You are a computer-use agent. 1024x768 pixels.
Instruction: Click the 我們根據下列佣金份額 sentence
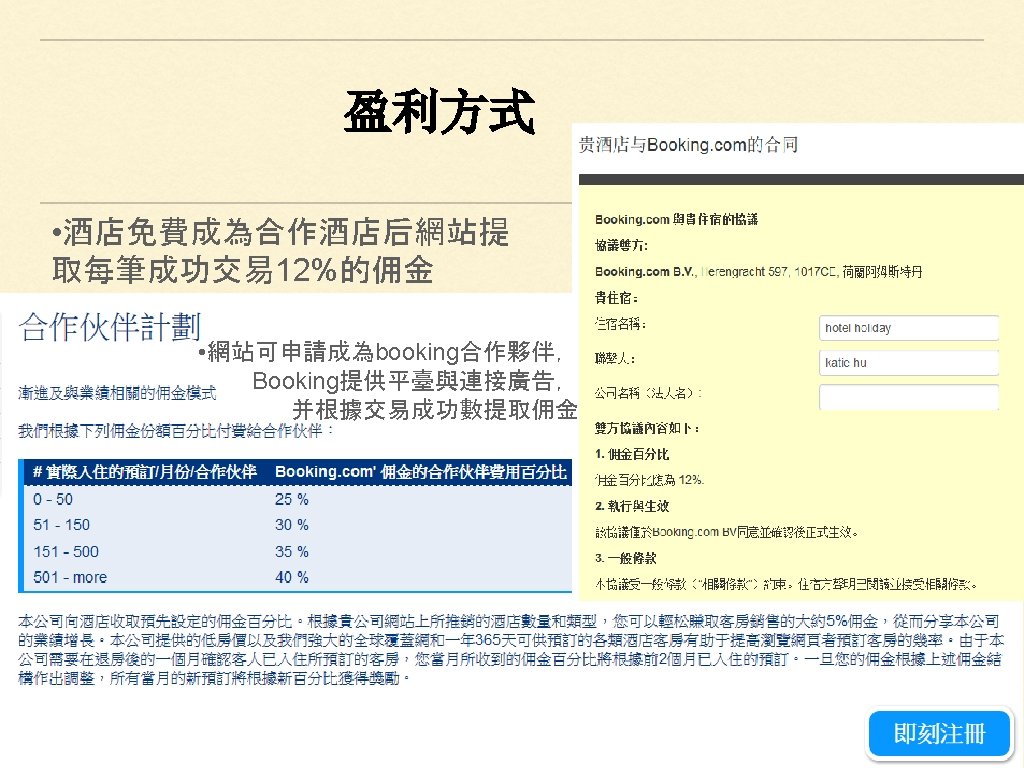point(176,431)
